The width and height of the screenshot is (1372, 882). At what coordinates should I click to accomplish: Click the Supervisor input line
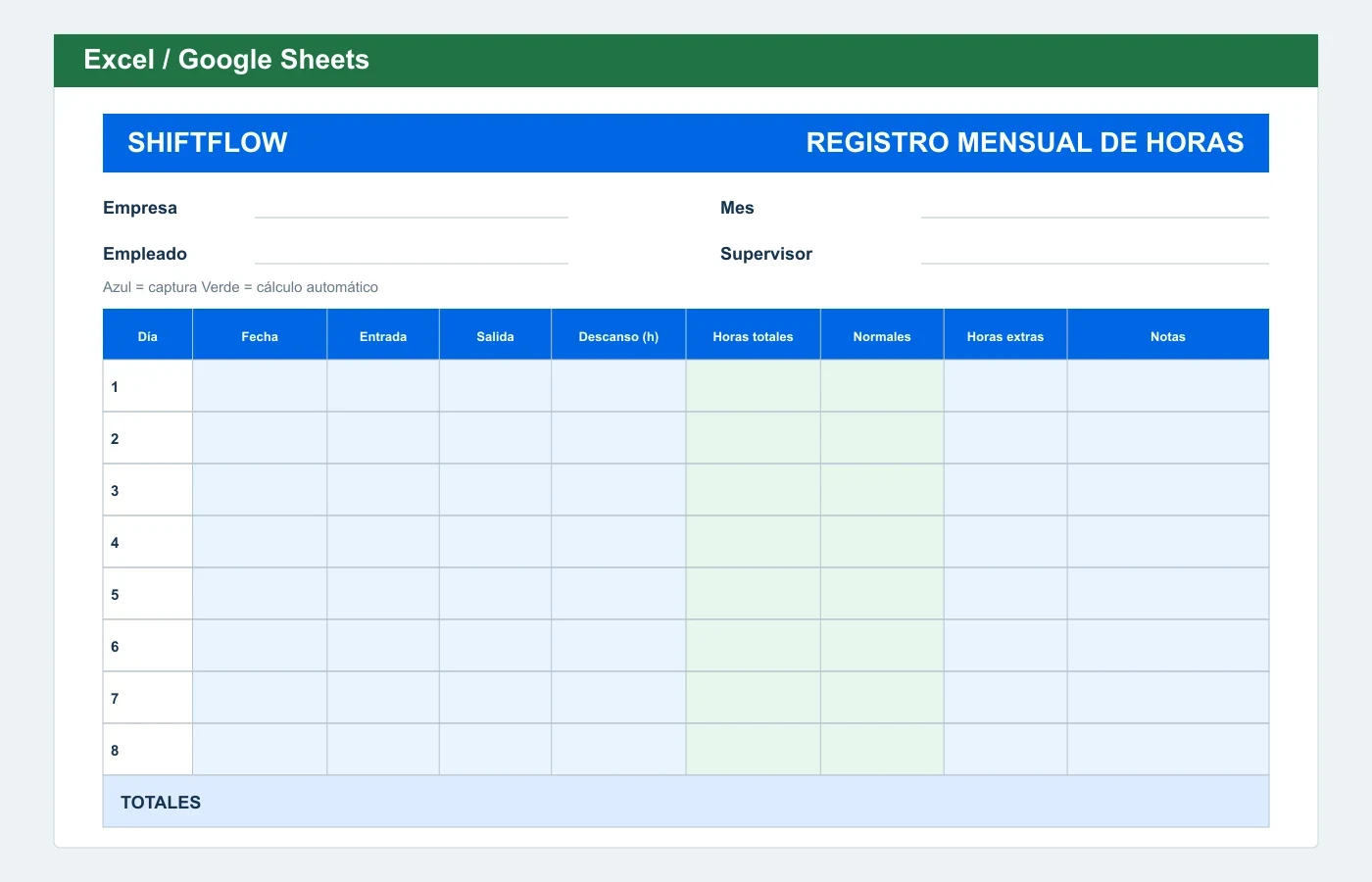pos(1095,254)
